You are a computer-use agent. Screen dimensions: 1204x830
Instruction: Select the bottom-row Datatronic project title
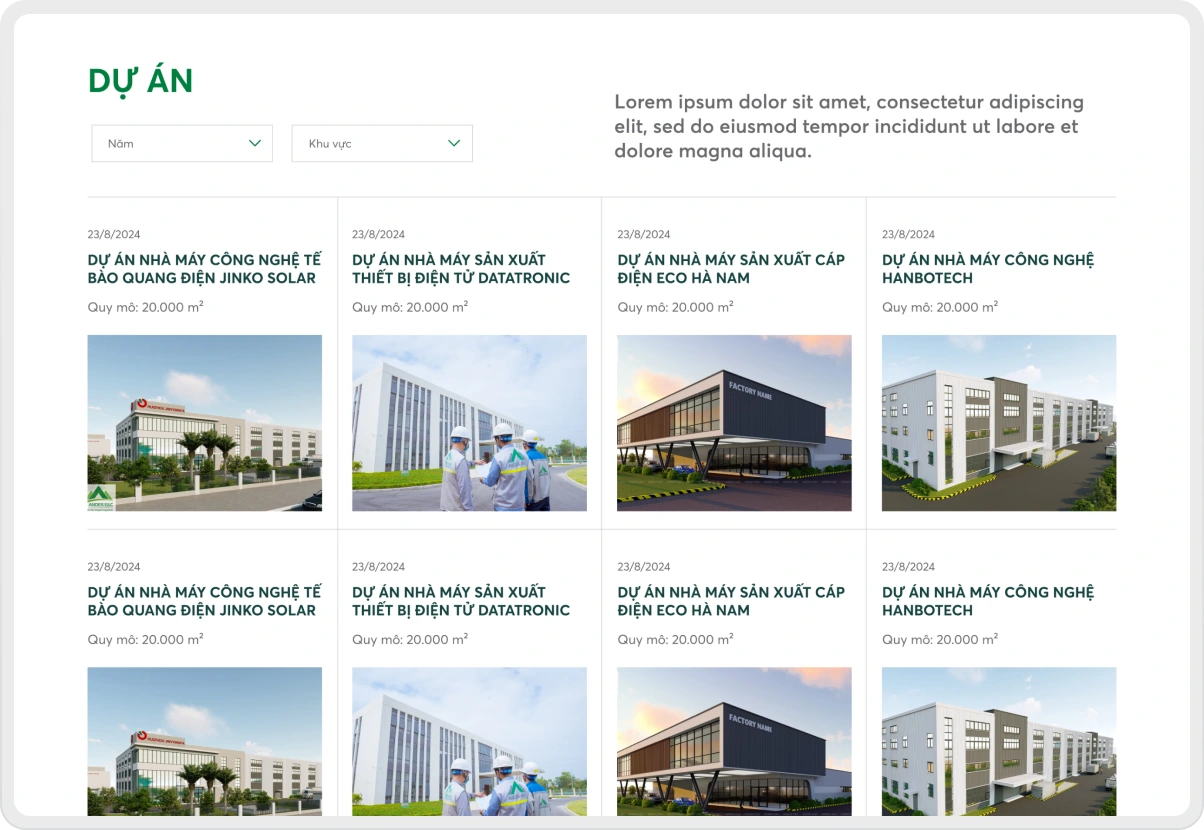[461, 601]
